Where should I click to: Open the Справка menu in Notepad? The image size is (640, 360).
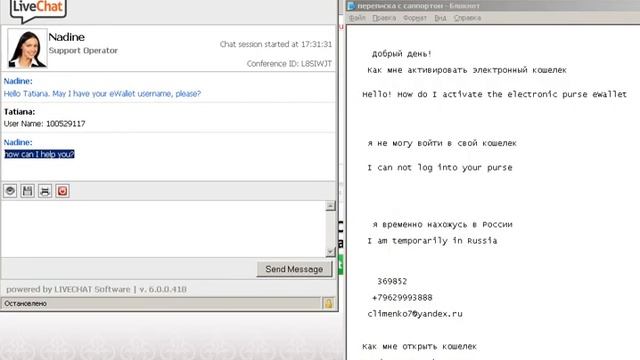point(467,18)
